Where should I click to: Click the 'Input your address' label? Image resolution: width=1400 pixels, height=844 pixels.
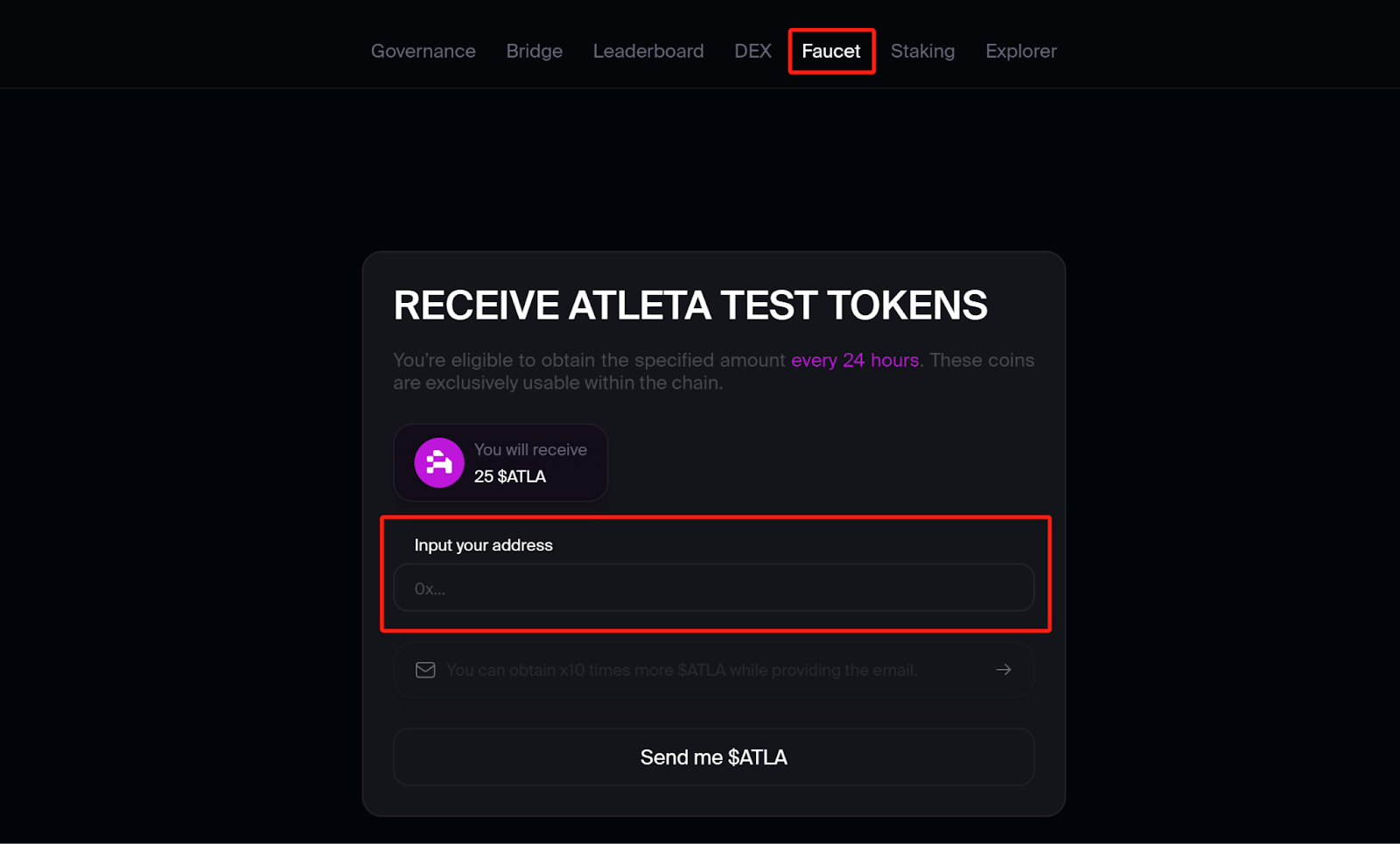click(483, 545)
